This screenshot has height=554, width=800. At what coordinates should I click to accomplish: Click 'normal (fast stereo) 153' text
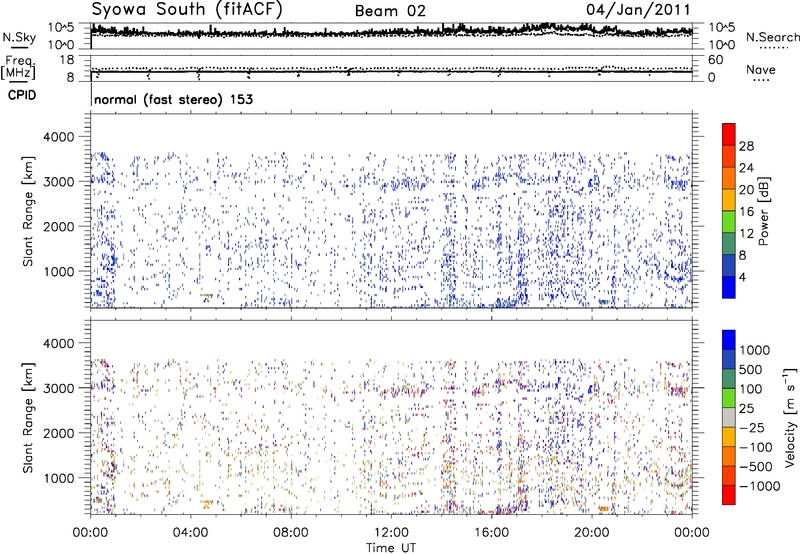pos(173,99)
